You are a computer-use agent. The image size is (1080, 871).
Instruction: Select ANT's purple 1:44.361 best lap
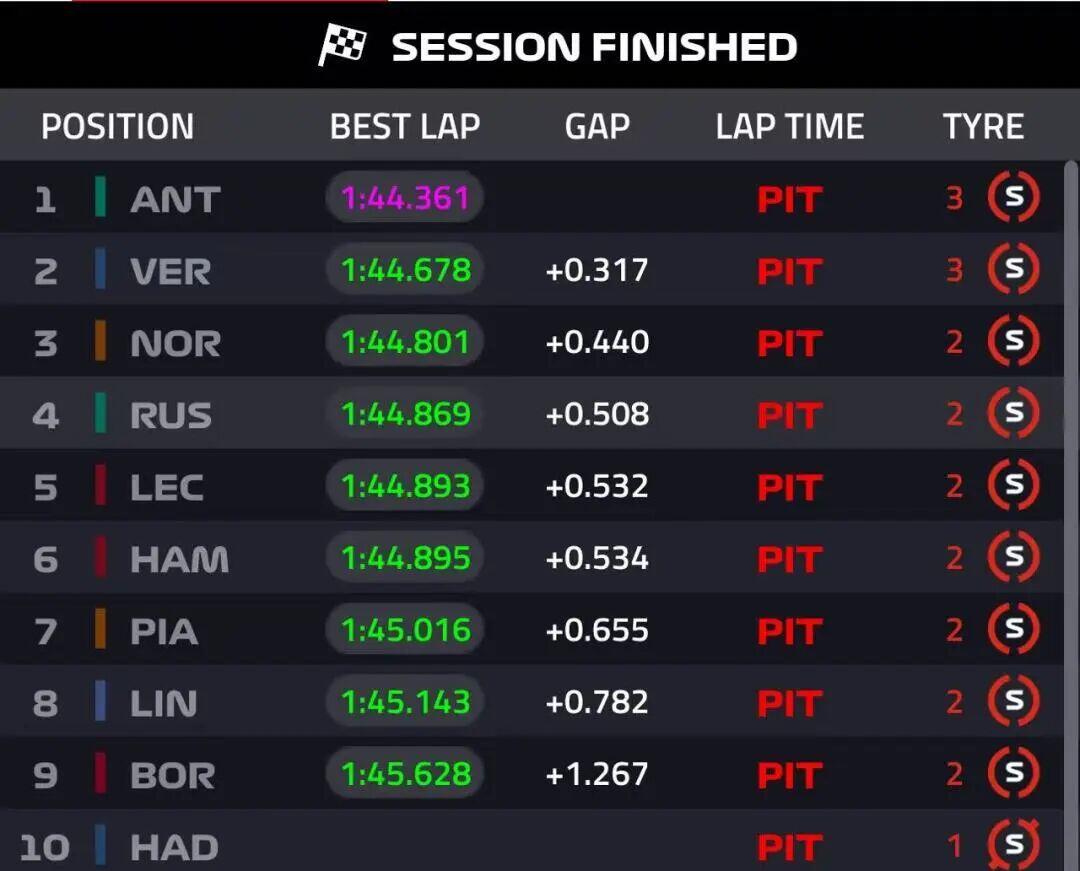[x=405, y=198]
